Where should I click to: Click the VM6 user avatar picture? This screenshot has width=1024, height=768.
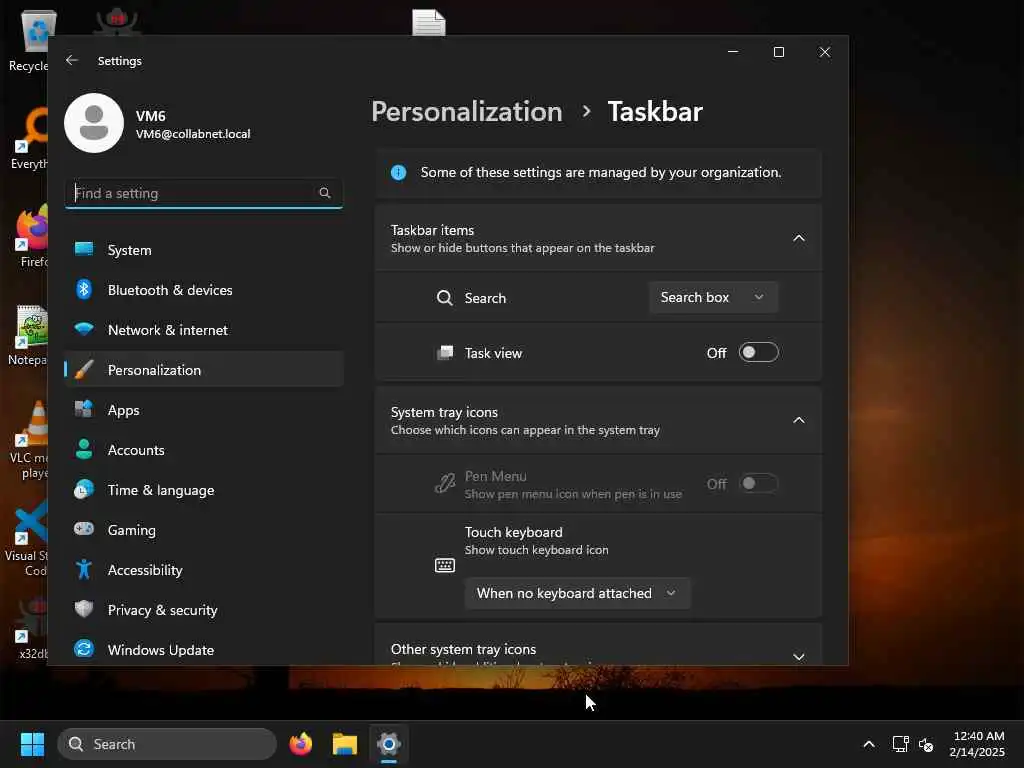pos(94,123)
